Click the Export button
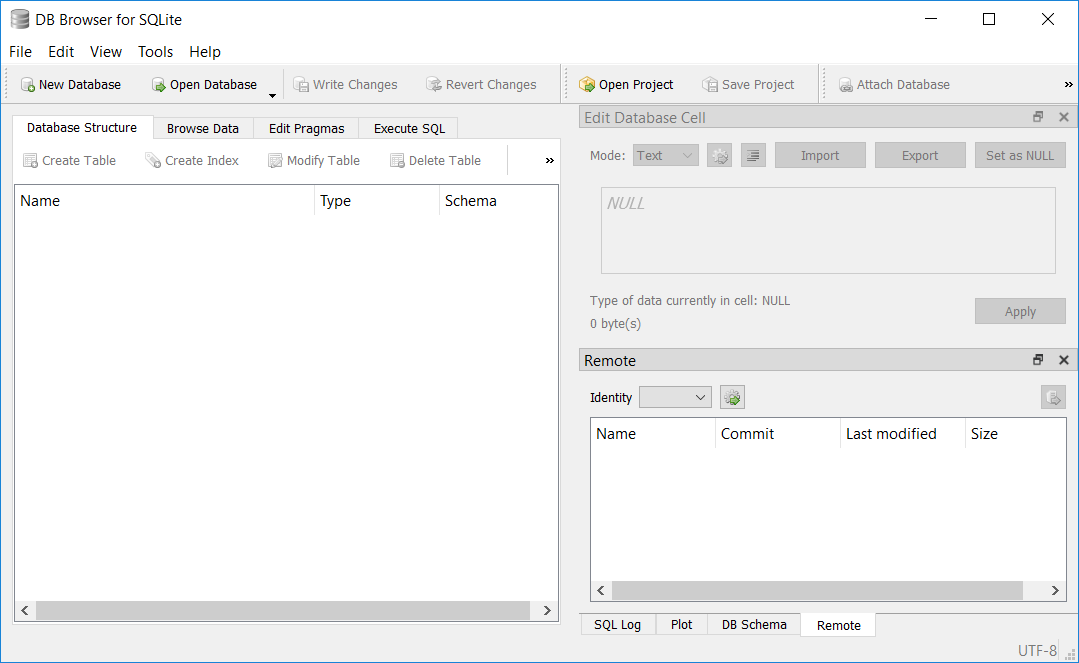The width and height of the screenshot is (1079, 663). click(x=920, y=156)
